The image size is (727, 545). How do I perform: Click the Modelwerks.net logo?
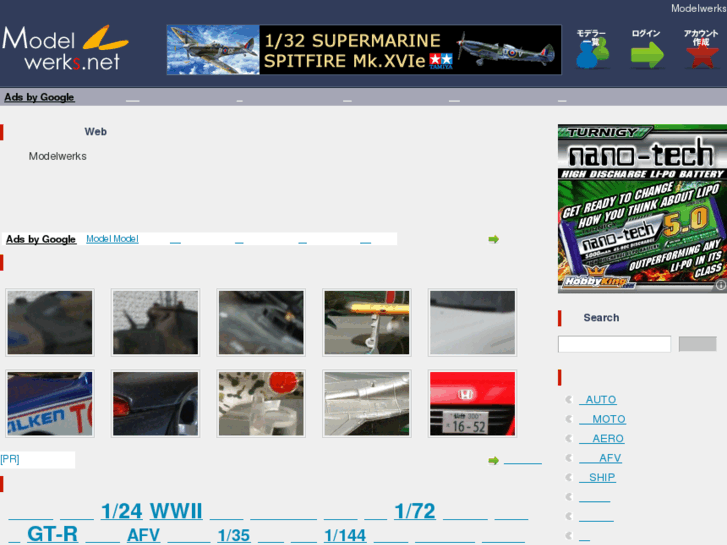point(65,48)
